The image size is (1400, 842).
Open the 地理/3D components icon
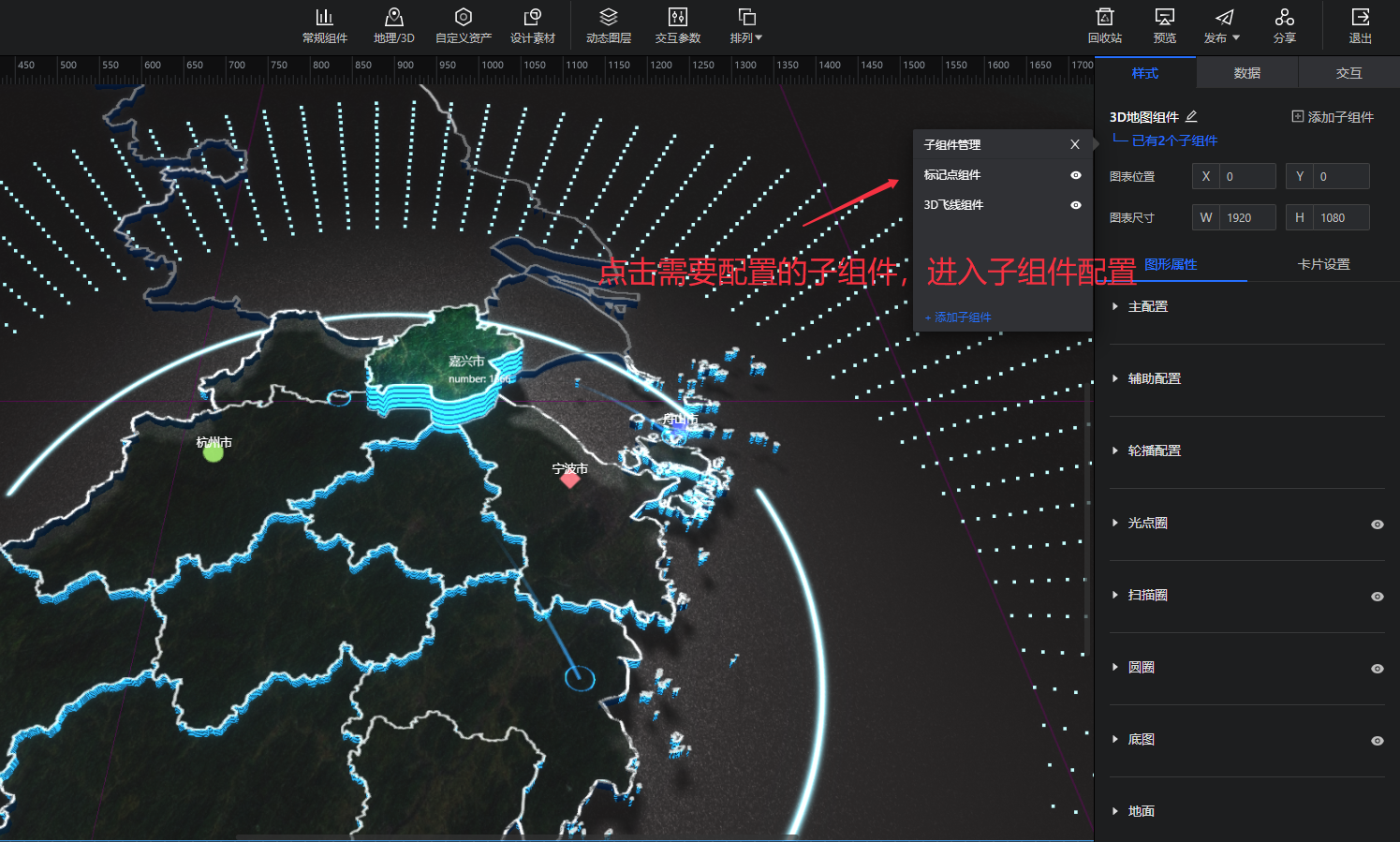pyautogui.click(x=393, y=18)
